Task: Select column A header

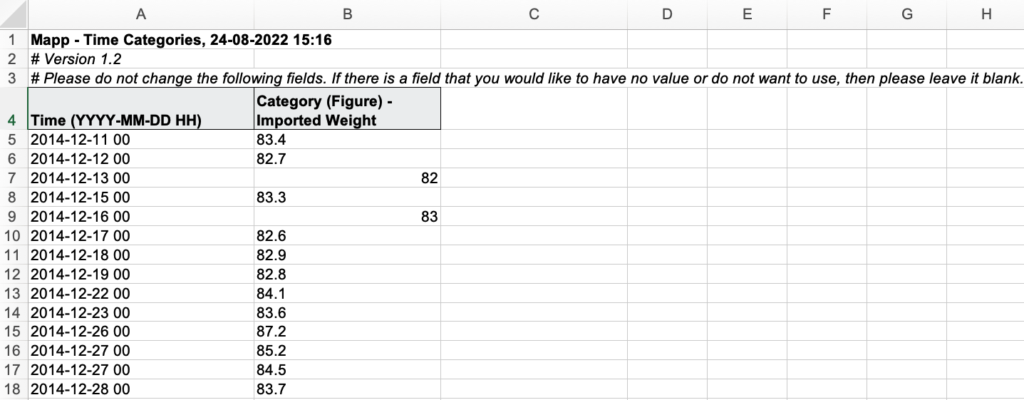Action: pyautogui.click(x=141, y=14)
